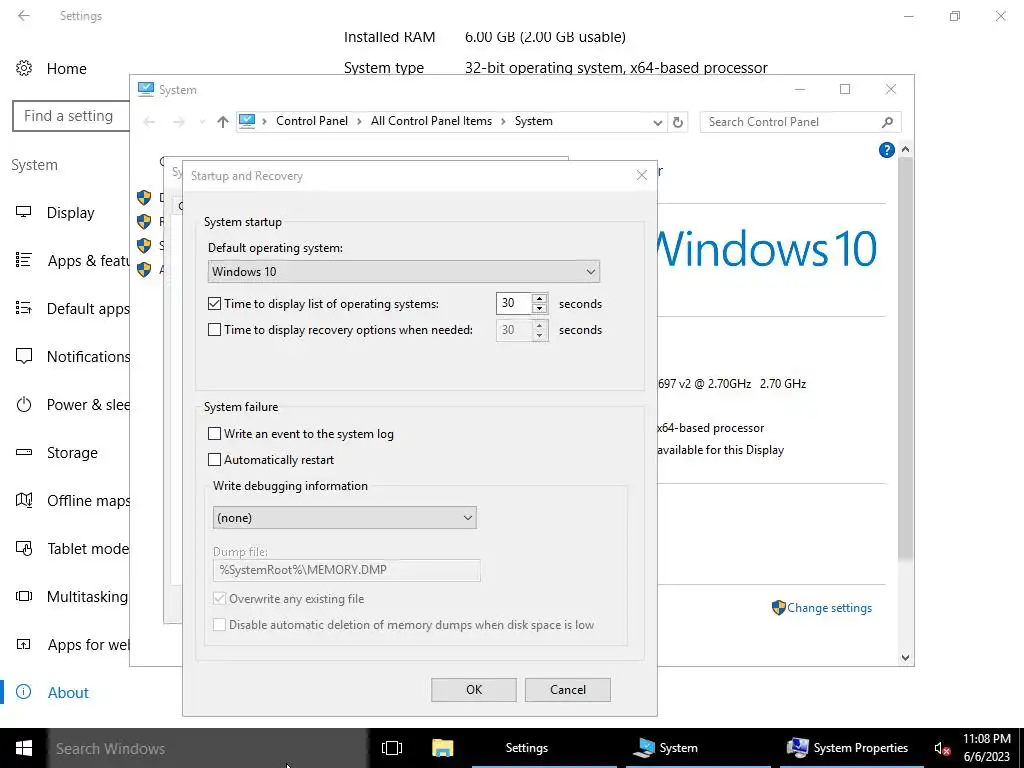Screen dimensions: 1024x768
Task: Select Home in Settings sidebar
Action: pyautogui.click(x=67, y=68)
